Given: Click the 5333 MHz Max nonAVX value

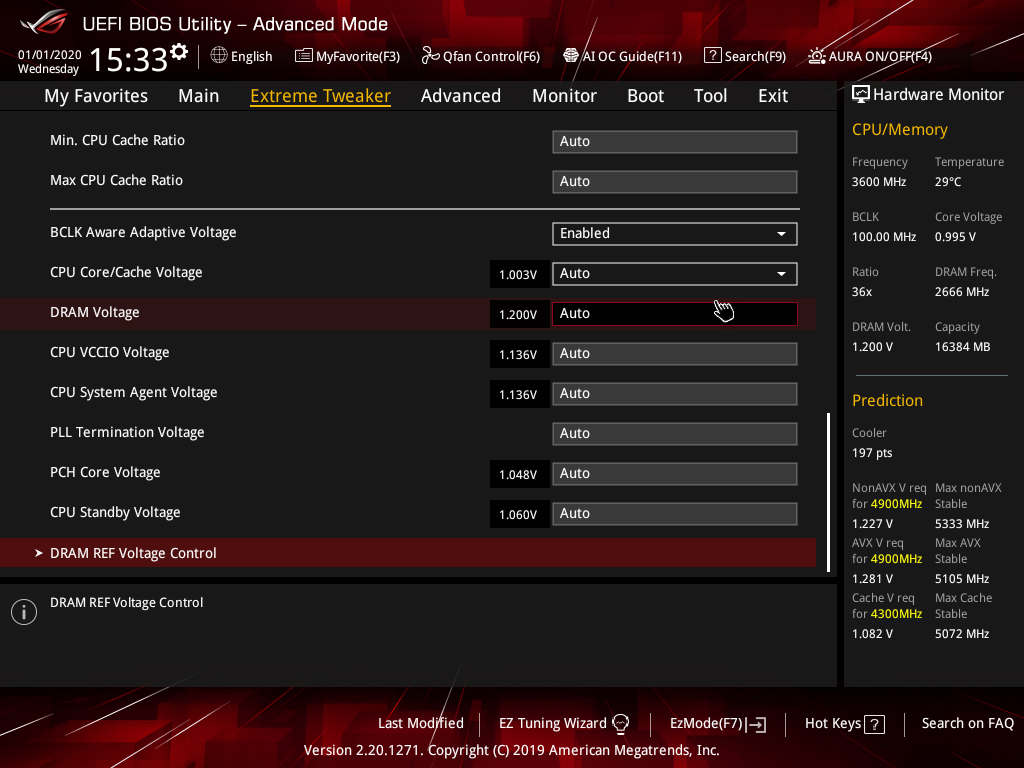Looking at the screenshot, I should point(961,524).
